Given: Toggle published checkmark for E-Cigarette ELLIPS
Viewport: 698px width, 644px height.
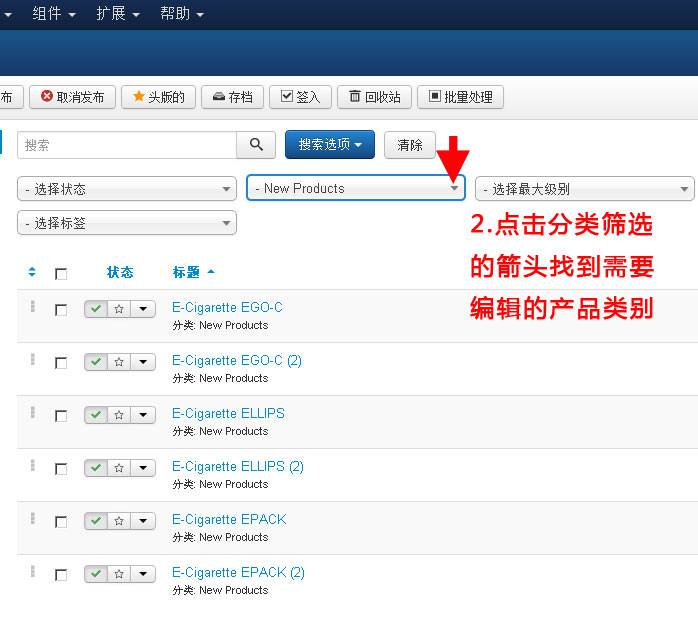Looking at the screenshot, I should click(x=96, y=414).
